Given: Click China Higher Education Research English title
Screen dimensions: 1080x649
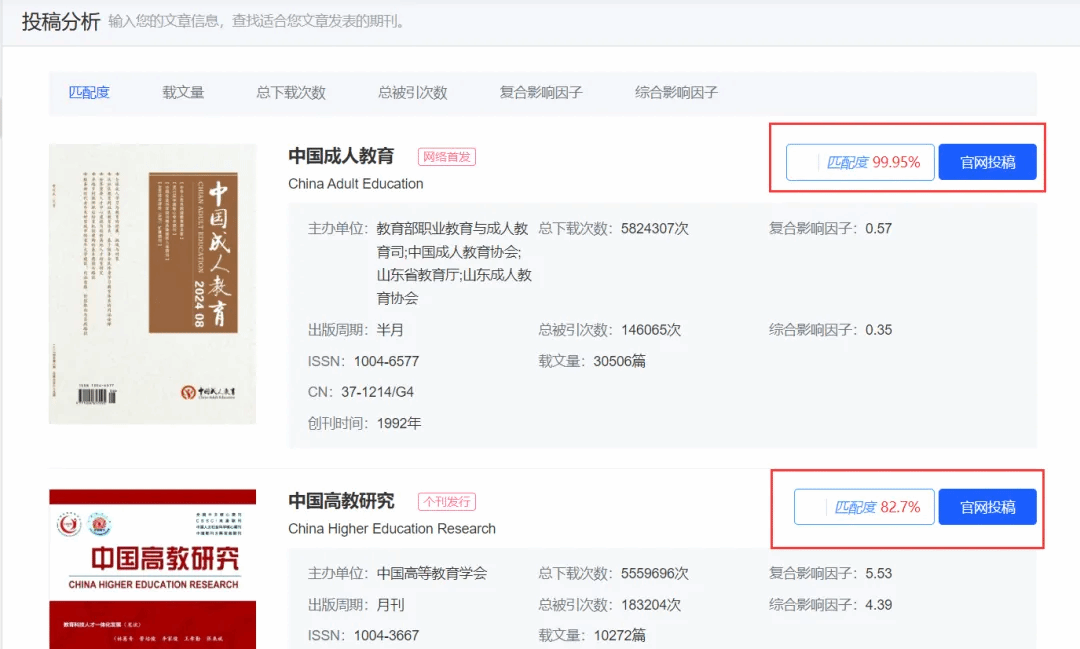Looking at the screenshot, I should click(x=391, y=528).
